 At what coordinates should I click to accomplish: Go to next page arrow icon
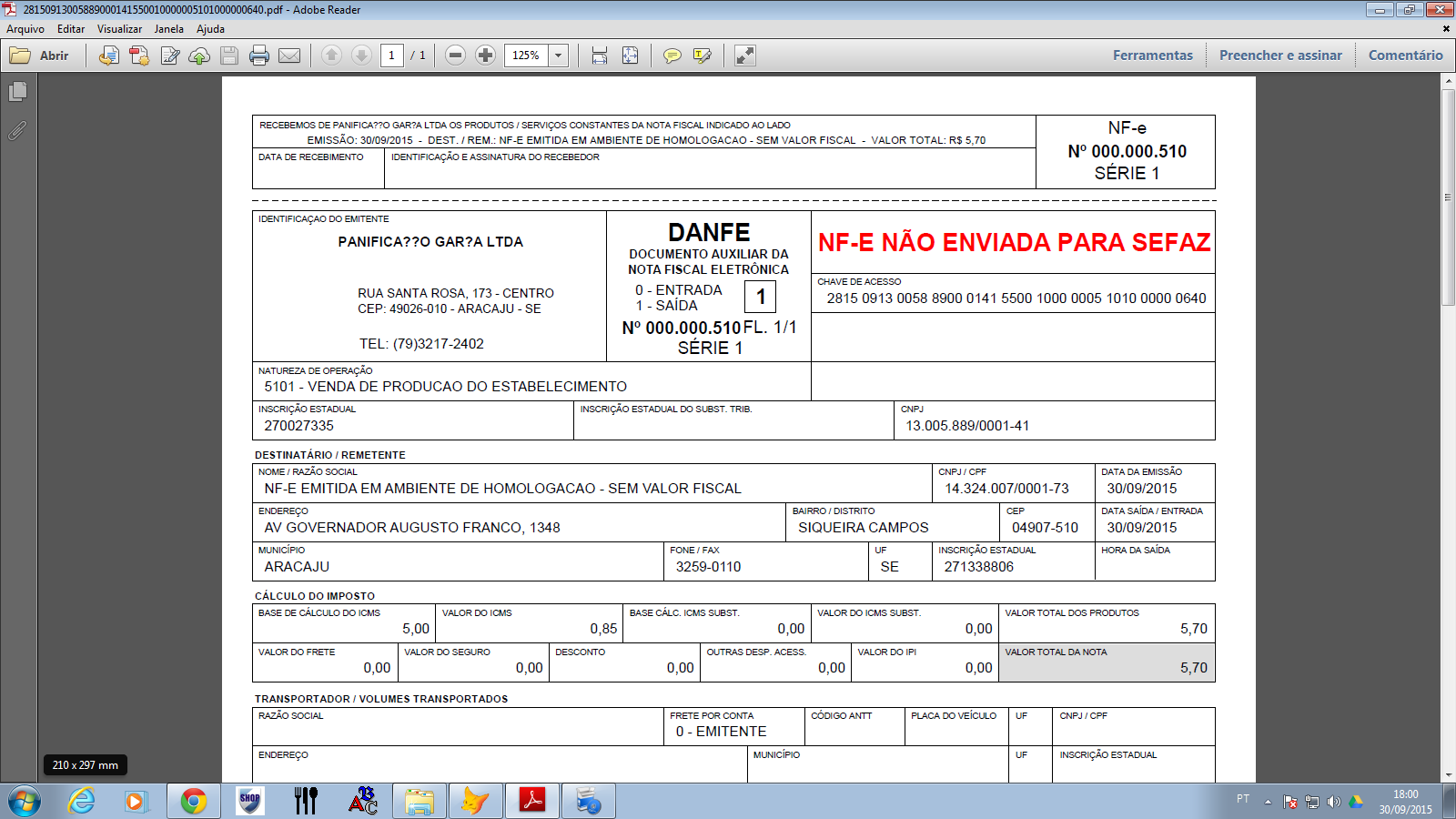pyautogui.click(x=361, y=56)
